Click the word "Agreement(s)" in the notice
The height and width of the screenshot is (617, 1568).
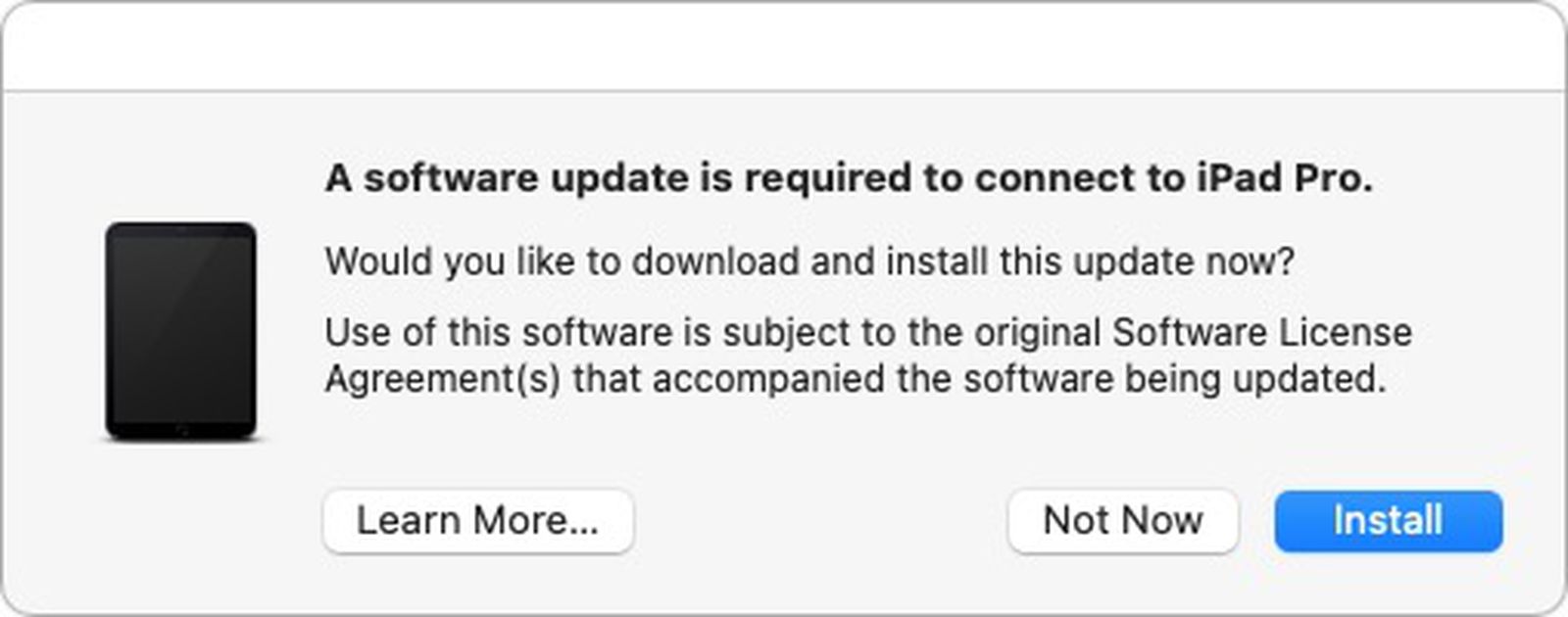(442, 378)
